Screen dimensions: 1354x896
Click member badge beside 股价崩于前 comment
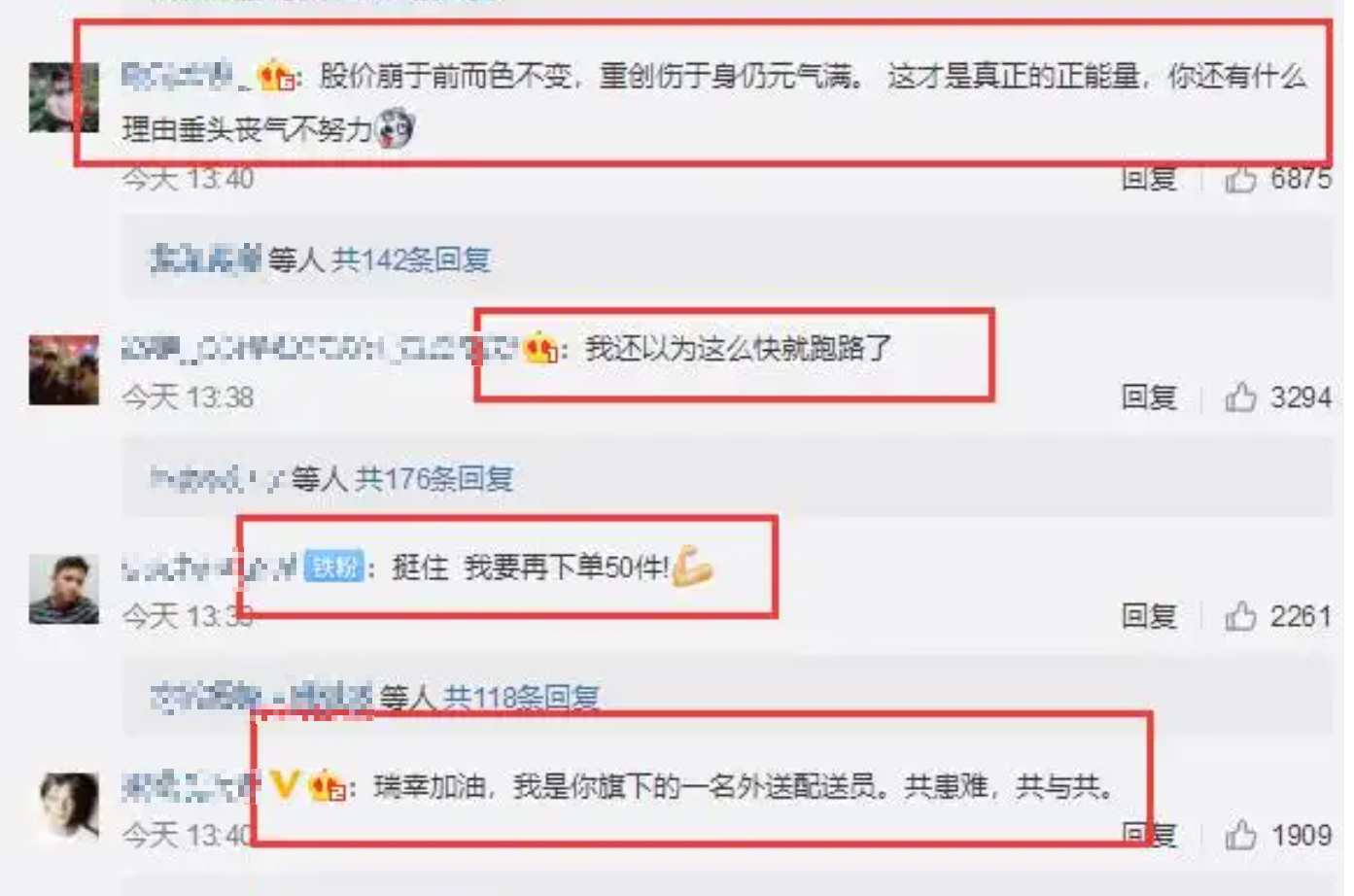(276, 75)
